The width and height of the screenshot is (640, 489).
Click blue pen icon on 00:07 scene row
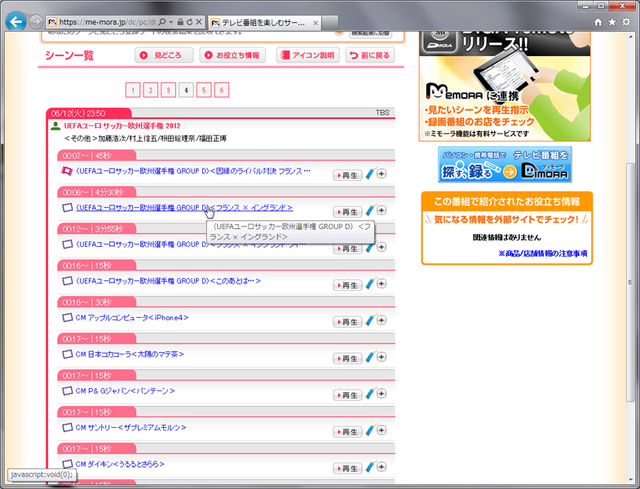pos(370,173)
